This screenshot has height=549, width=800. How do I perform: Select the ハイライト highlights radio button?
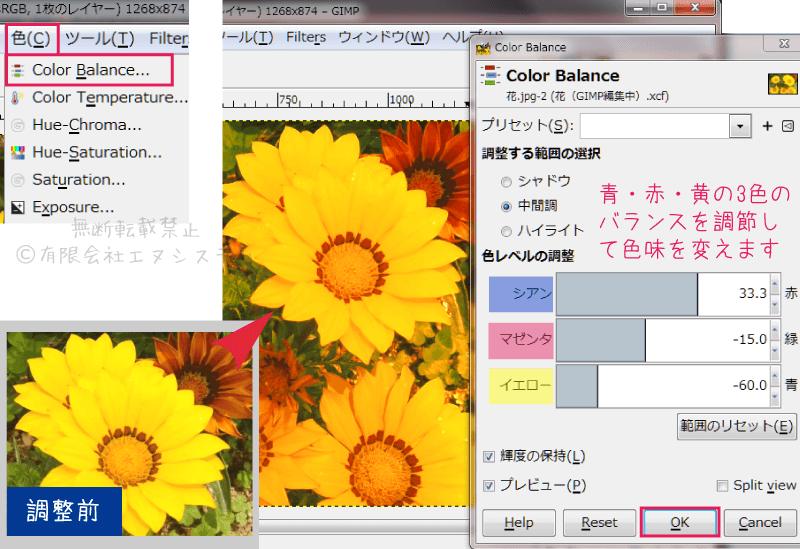coord(506,232)
